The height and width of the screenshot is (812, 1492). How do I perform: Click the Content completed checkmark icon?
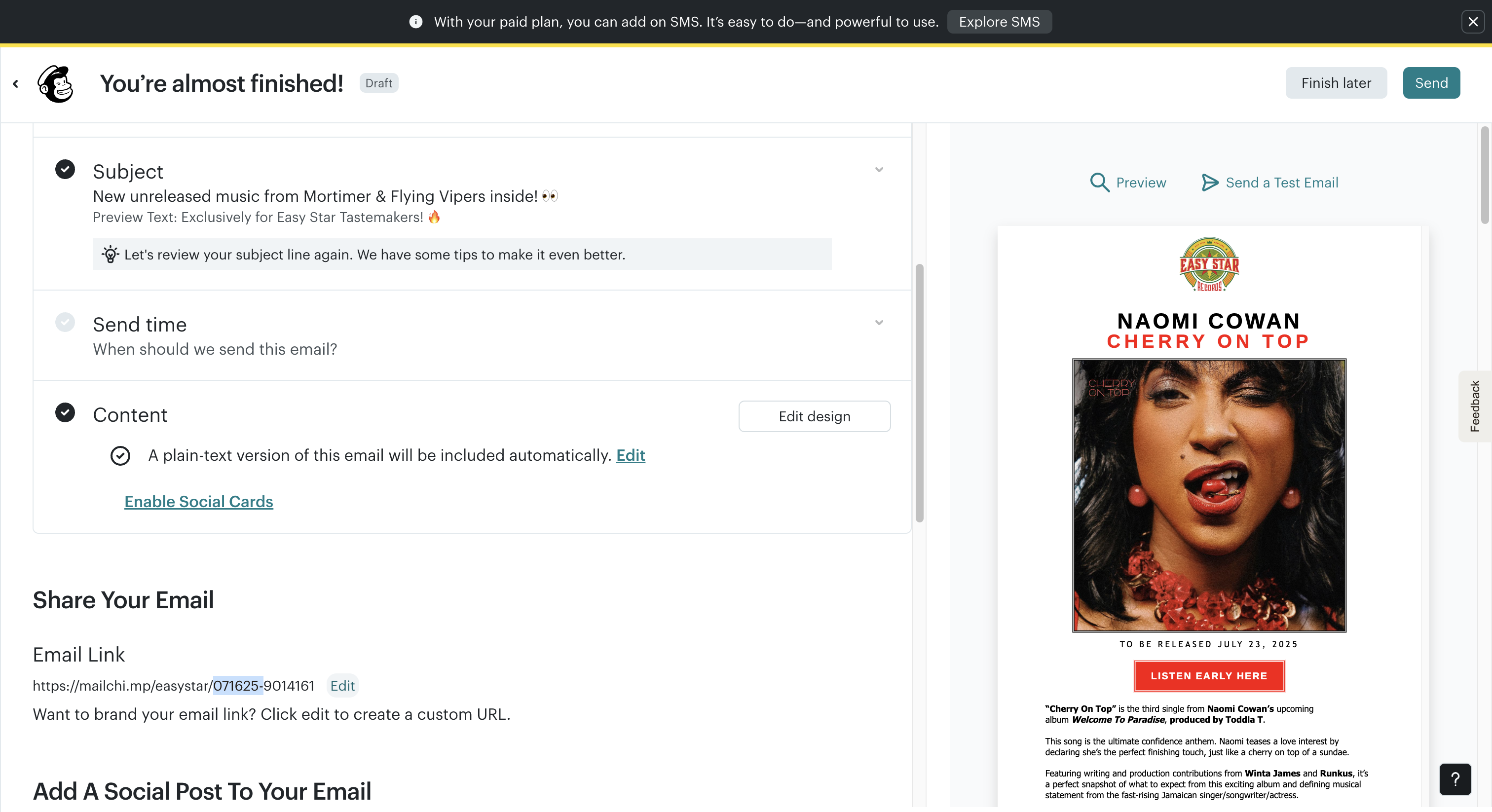(65, 412)
